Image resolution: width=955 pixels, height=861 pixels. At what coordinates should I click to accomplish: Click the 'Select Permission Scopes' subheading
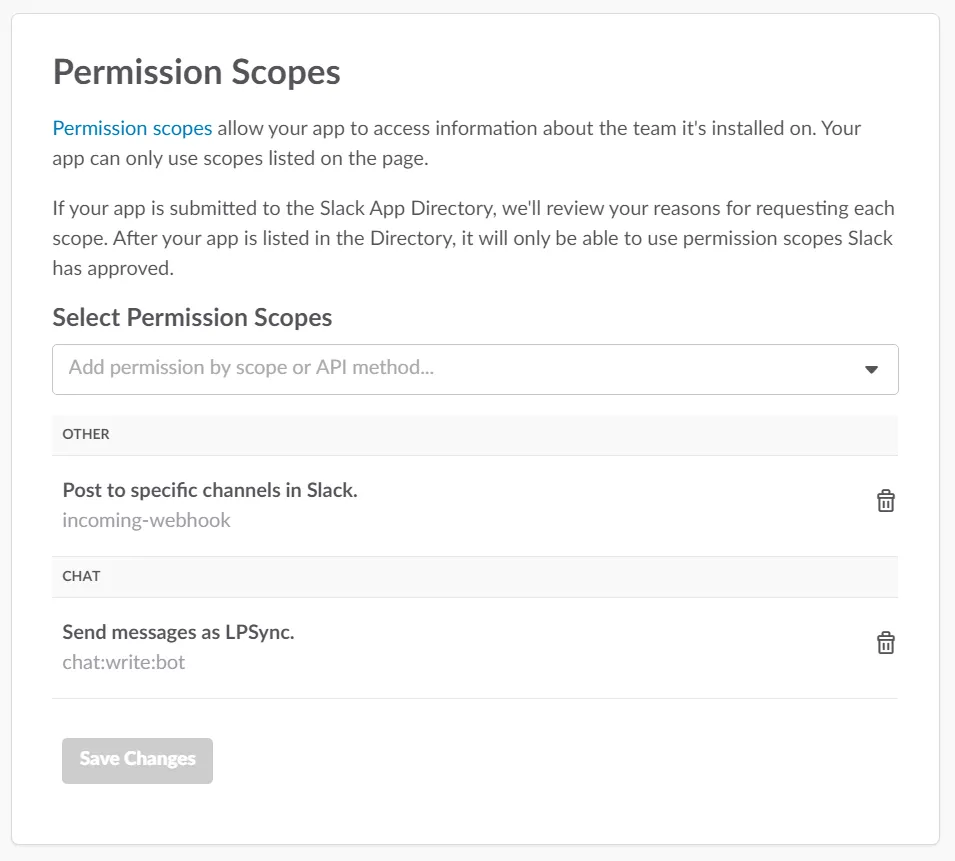[192, 318]
